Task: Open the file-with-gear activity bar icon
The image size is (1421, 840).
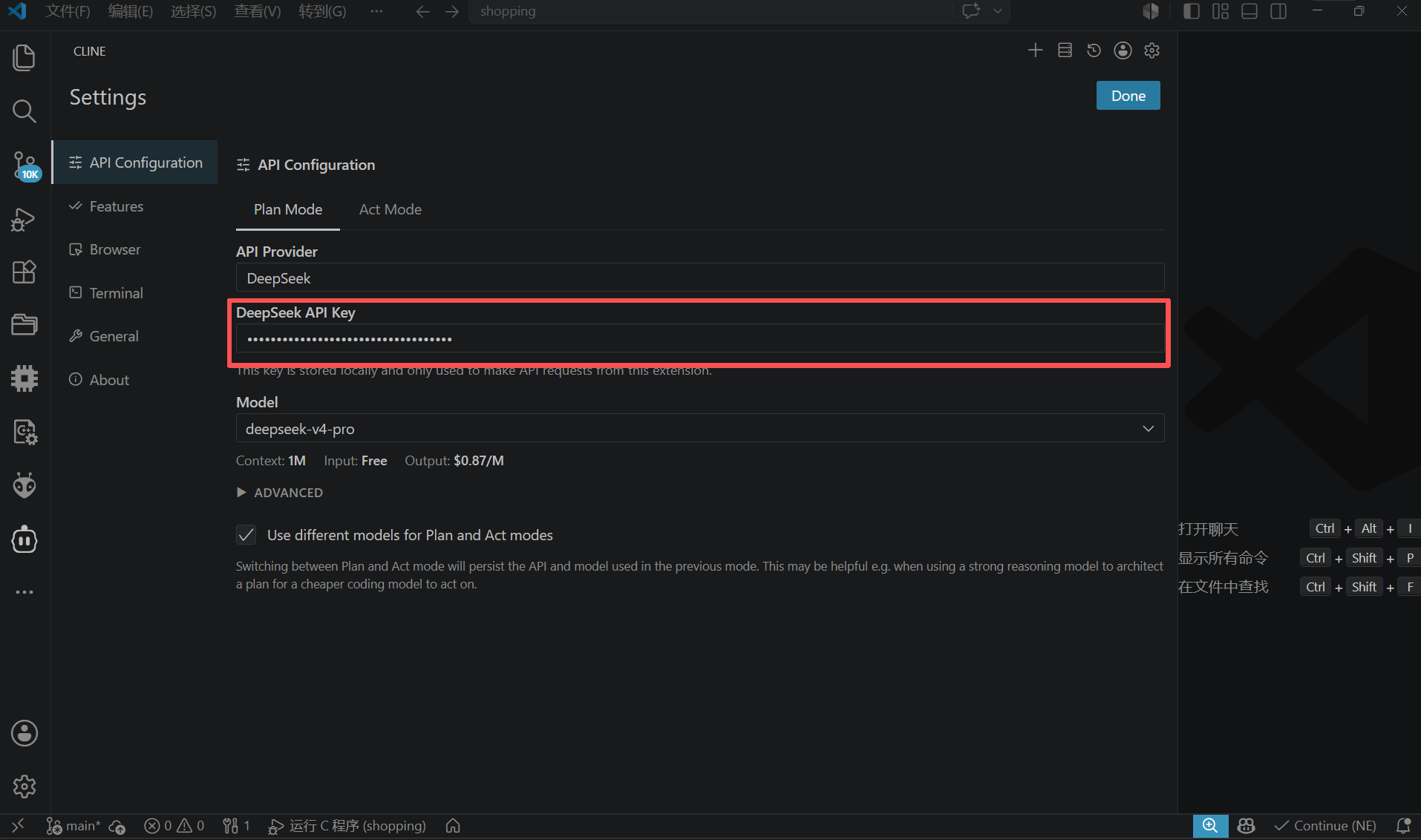Action: [24, 432]
